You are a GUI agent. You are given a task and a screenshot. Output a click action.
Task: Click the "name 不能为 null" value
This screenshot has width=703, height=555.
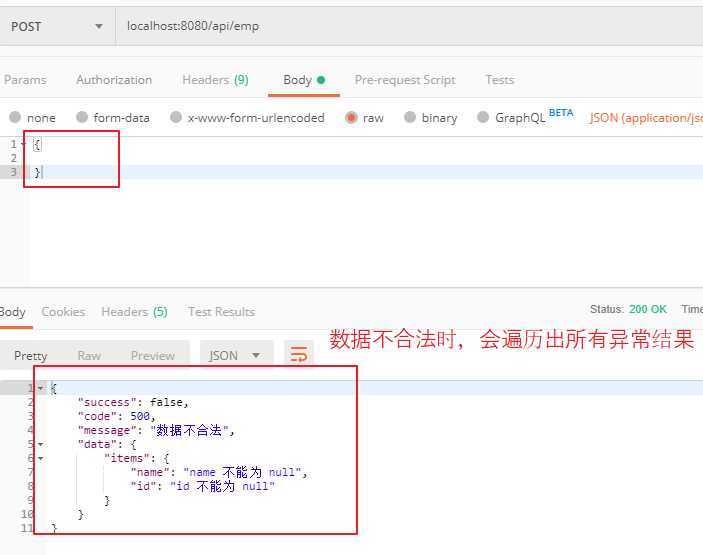(x=245, y=472)
